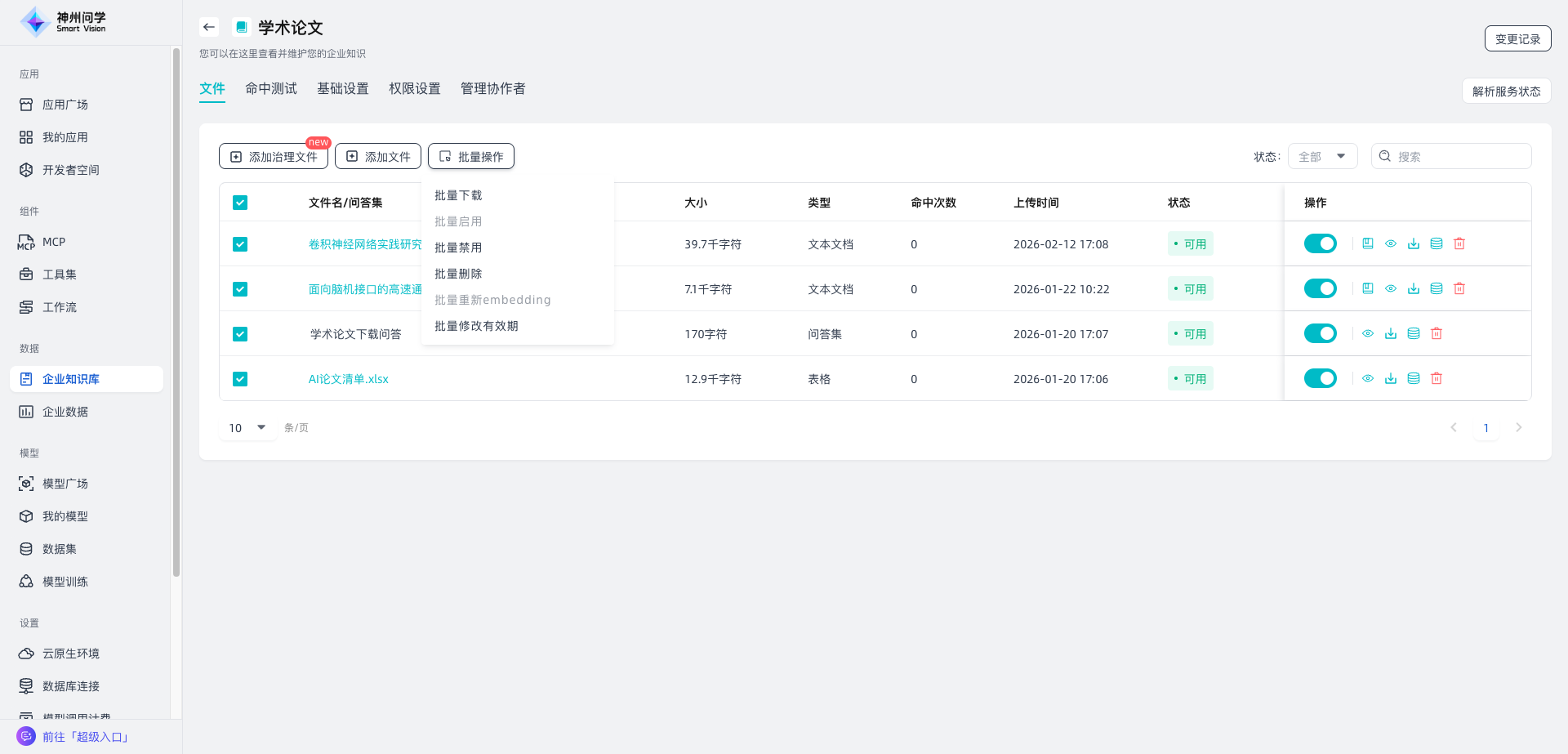Screen dimensions: 1568x754
Task: Delete the AI论文清单.xlsx file via trash icon
Action: pyautogui.click(x=1437, y=378)
